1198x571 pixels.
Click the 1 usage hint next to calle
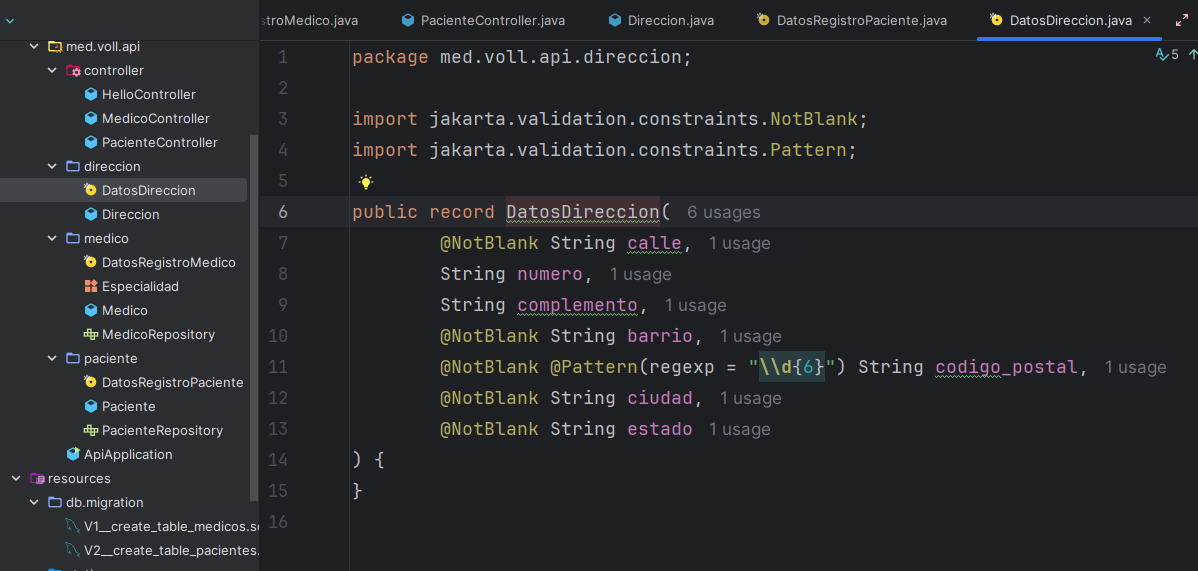tap(739, 244)
